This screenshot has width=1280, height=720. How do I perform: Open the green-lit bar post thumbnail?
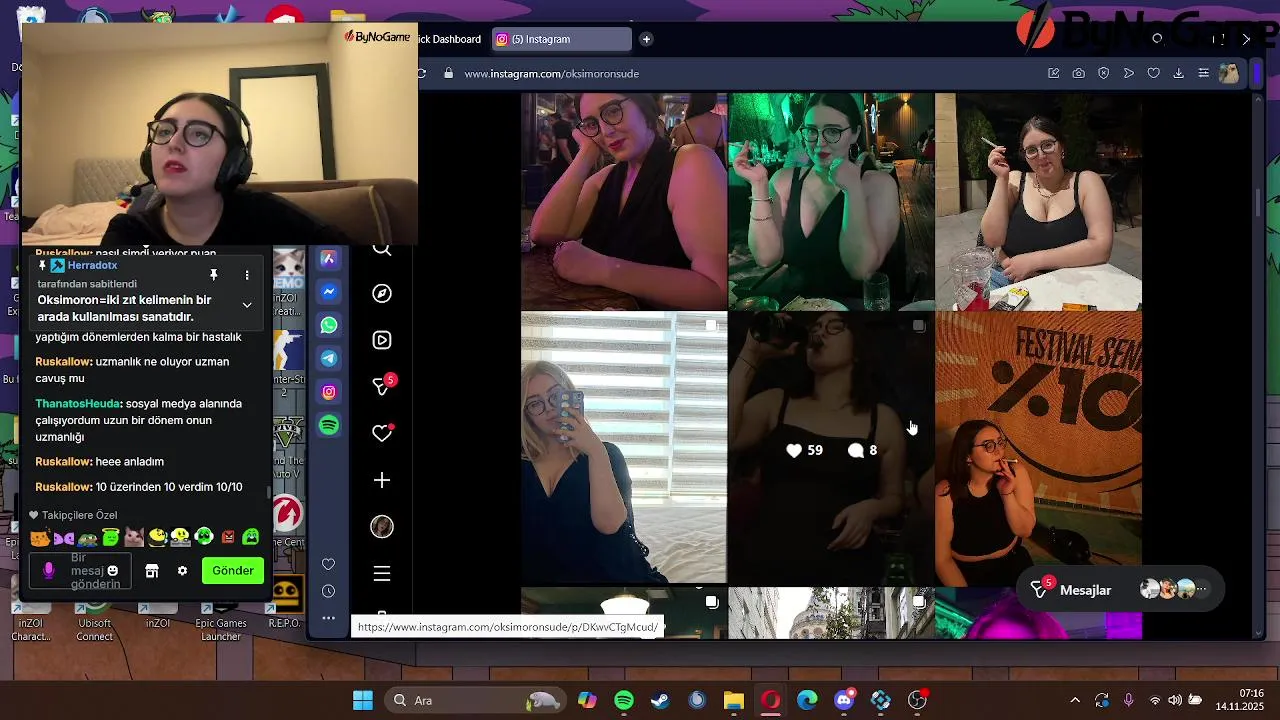click(x=831, y=202)
